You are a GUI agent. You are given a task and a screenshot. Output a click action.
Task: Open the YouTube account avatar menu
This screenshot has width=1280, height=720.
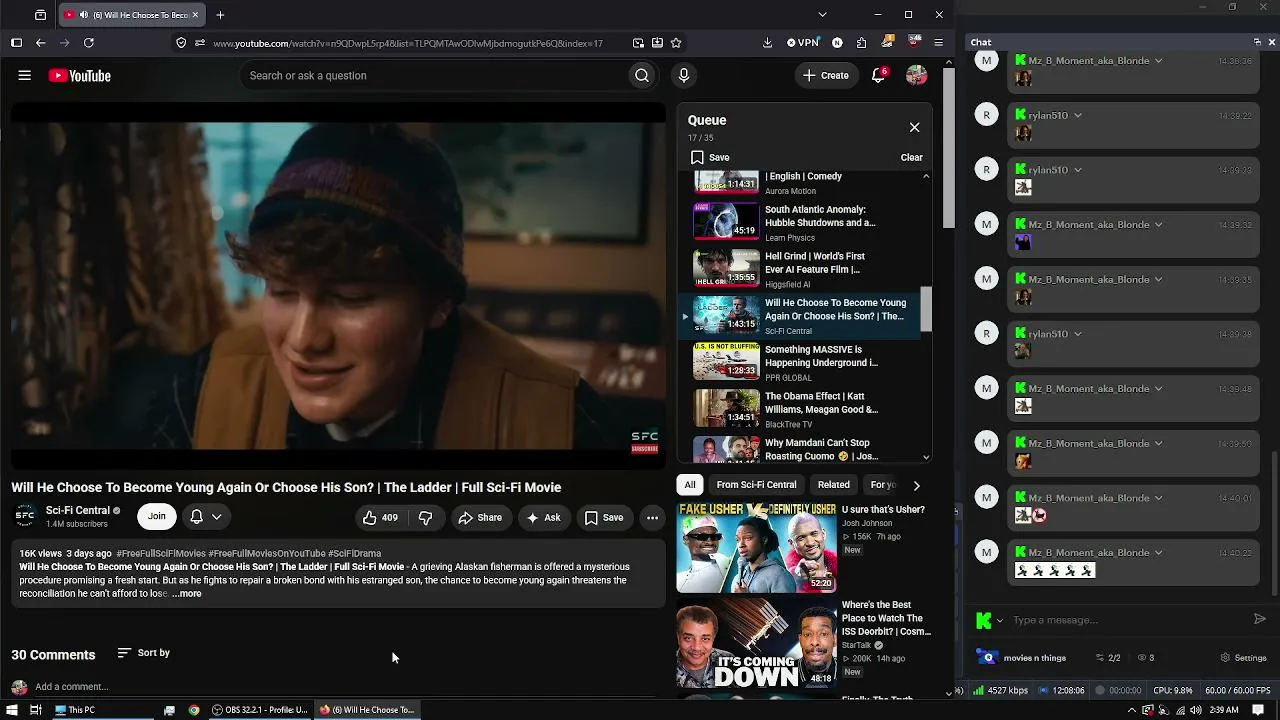916,76
